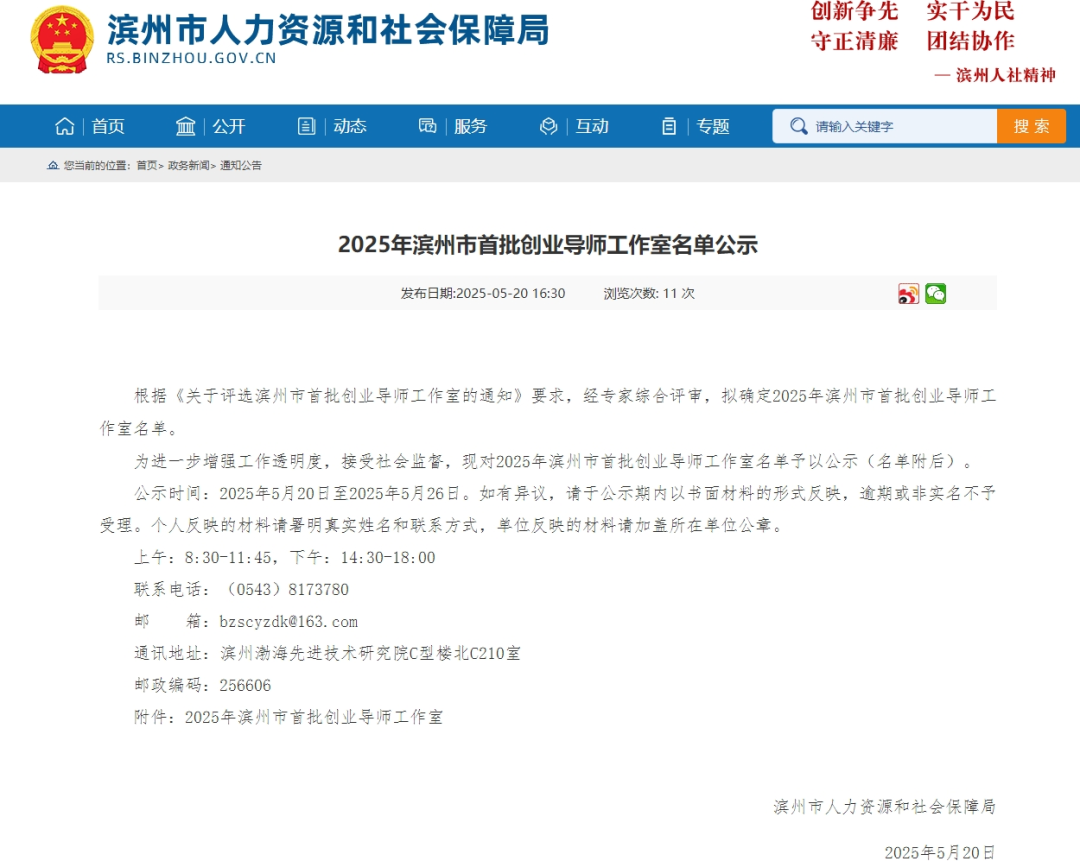Click the building icon beside 公开
The width and height of the screenshot is (1080, 861).
[x=186, y=126]
